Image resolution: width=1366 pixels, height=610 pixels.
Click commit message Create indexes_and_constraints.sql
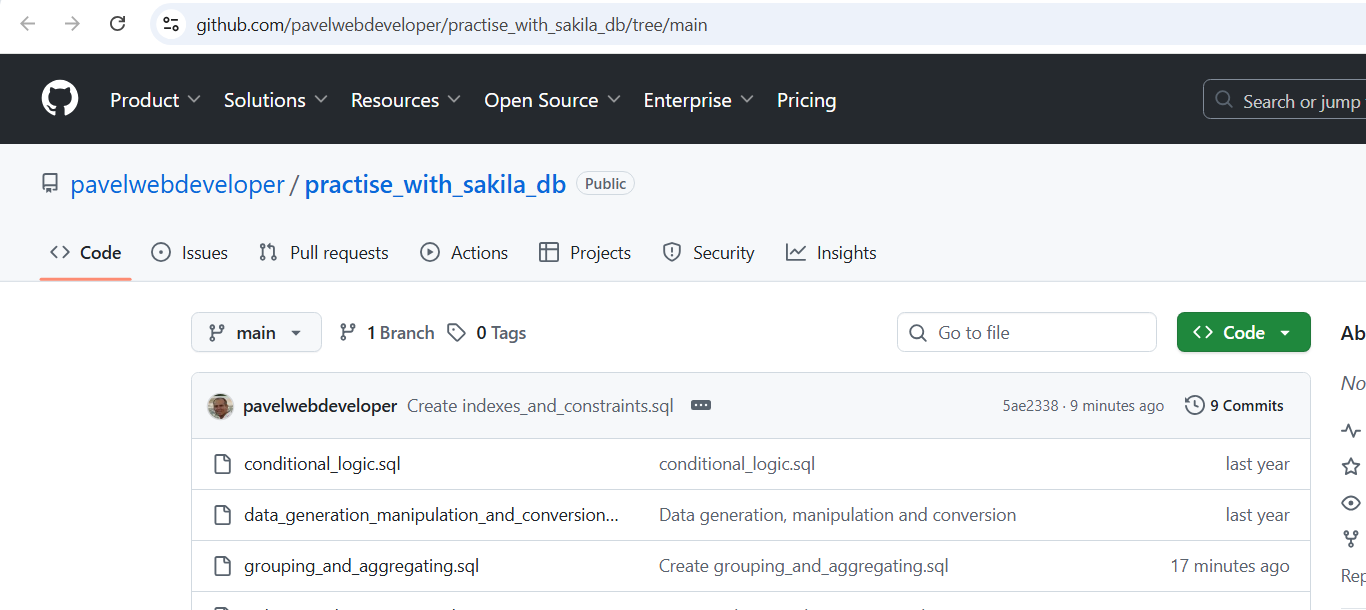point(540,406)
